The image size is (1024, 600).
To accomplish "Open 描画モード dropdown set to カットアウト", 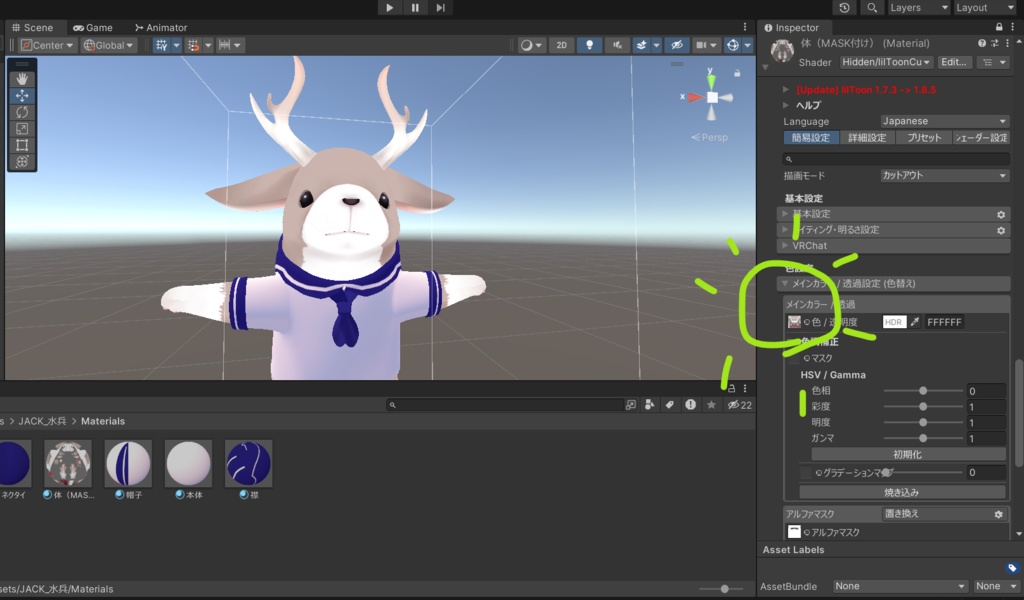I will [944, 176].
